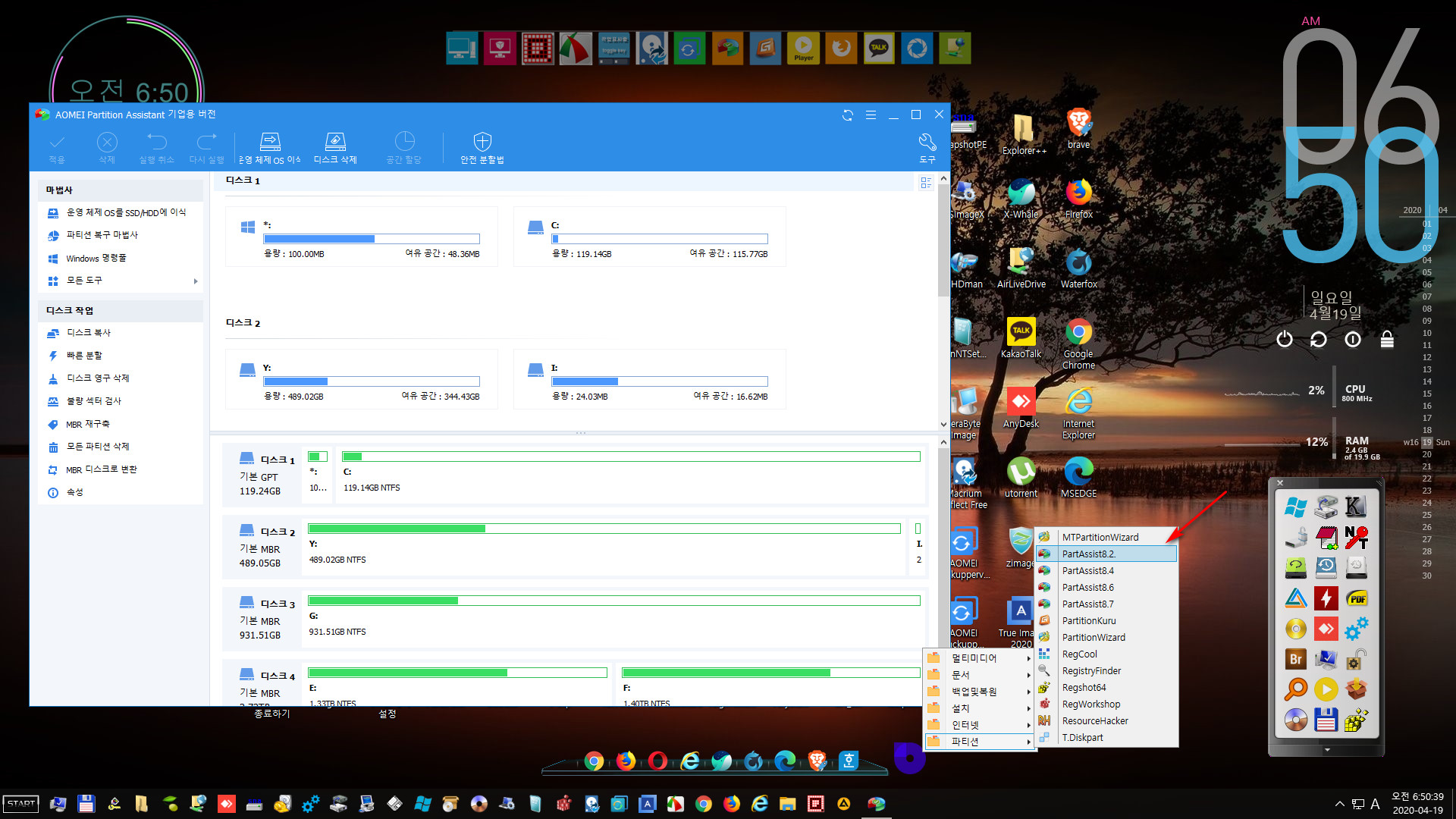The width and height of the screenshot is (1456, 819).
Task: Expand the 모든 도구 submenu arrow
Action: [x=196, y=281]
